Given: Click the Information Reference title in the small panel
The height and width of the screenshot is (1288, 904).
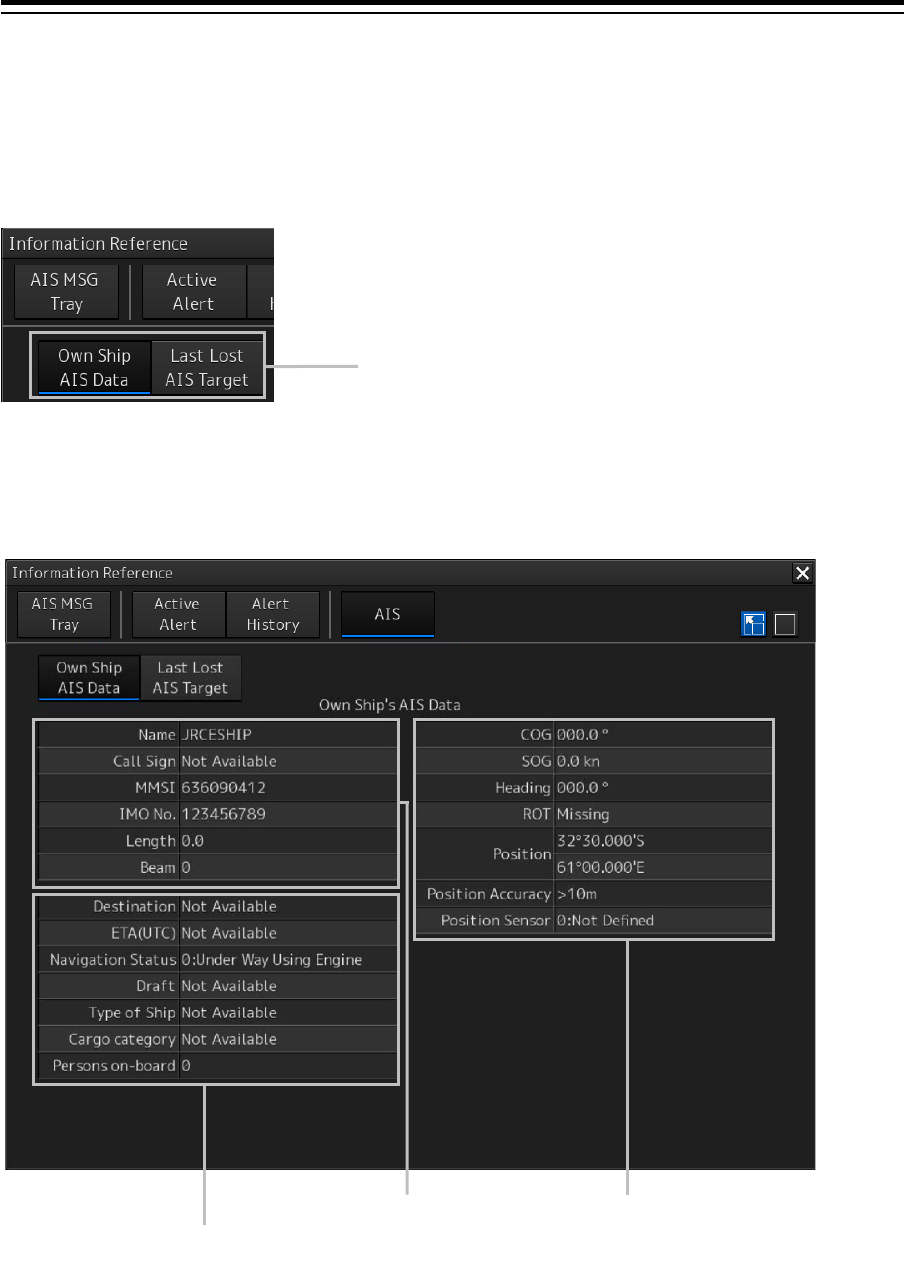Looking at the screenshot, I should (x=98, y=243).
